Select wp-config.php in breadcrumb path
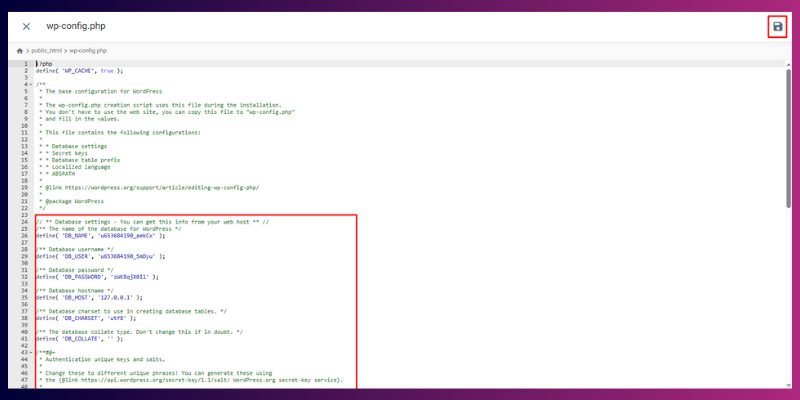 coord(88,51)
